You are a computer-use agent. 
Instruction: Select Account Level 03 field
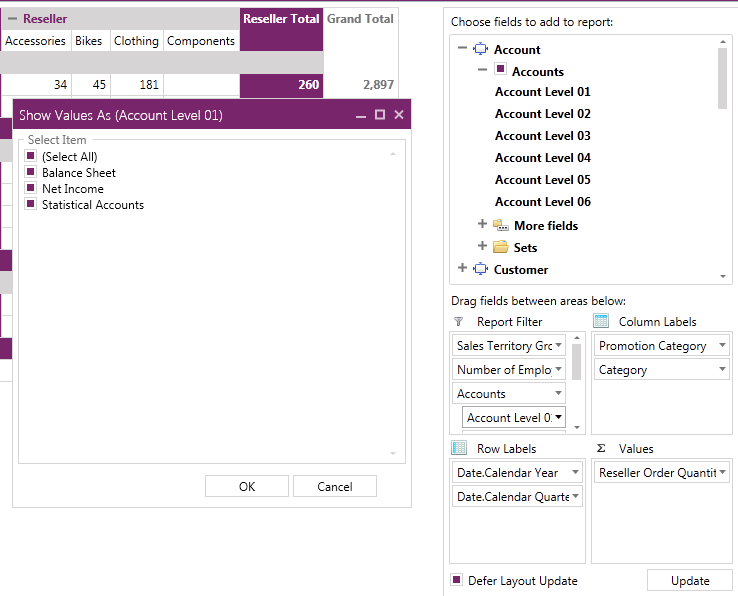point(542,136)
